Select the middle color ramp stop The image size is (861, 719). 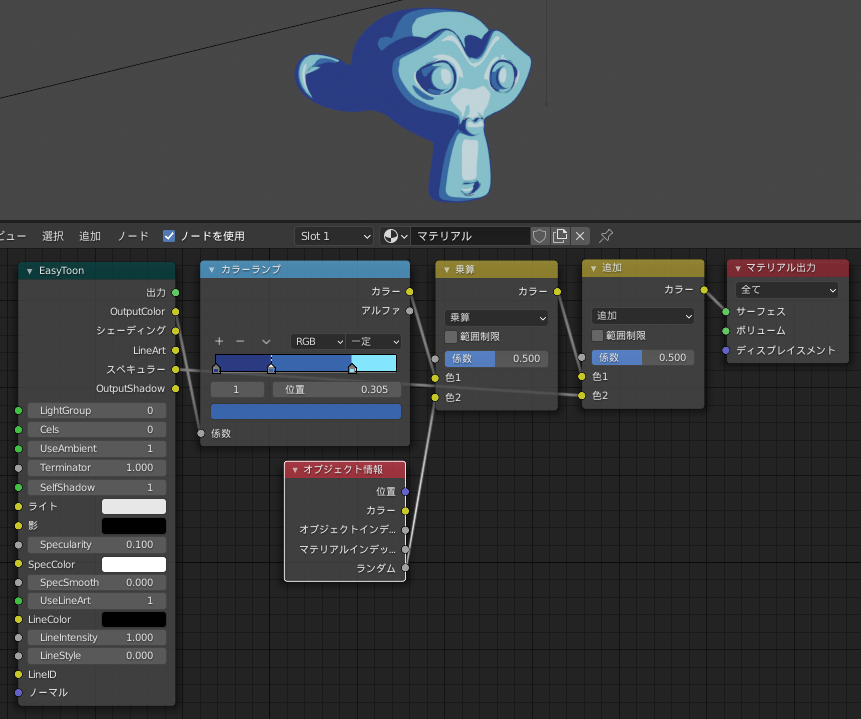coord(271,369)
